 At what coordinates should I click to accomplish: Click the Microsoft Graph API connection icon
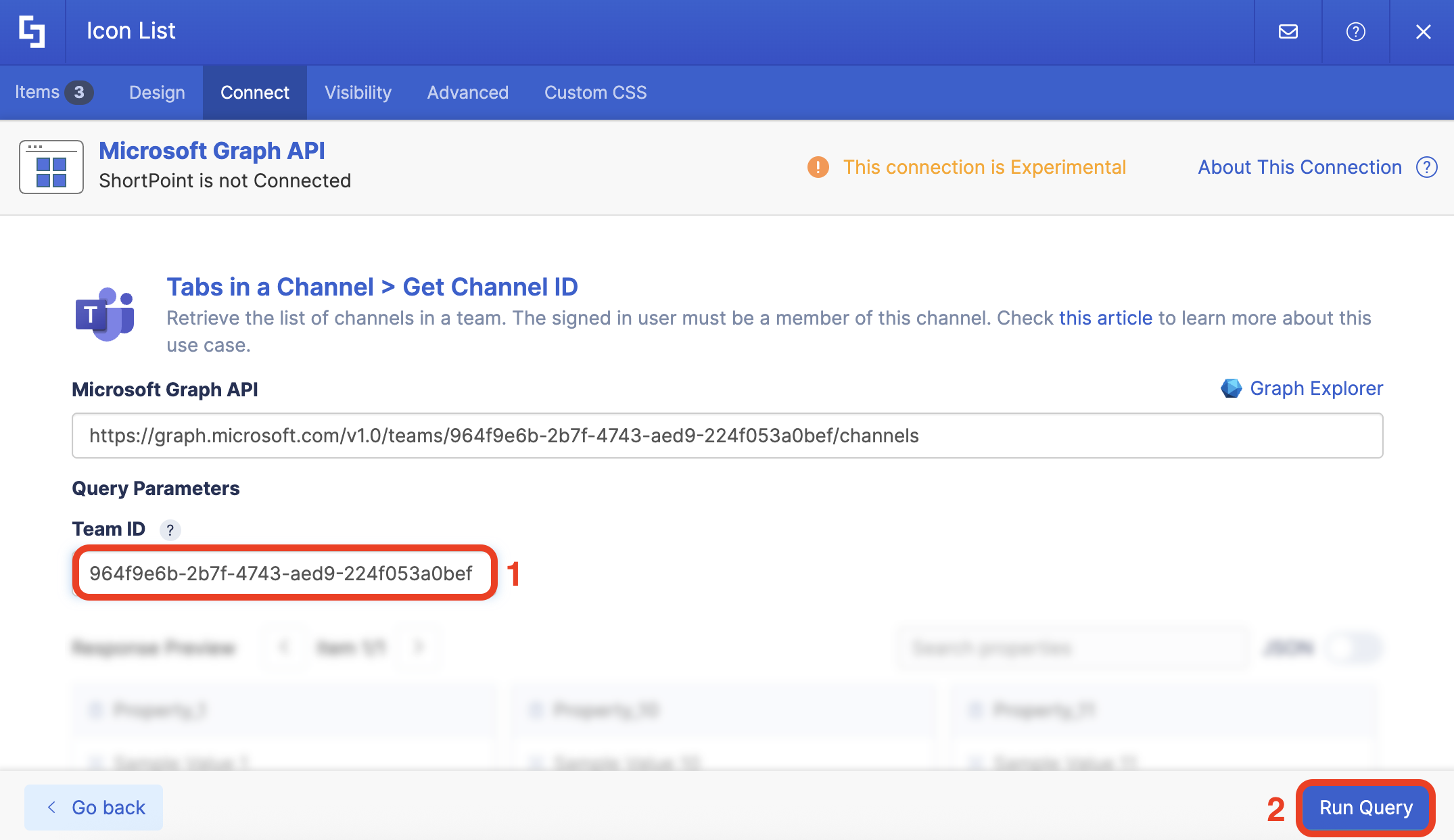coord(51,167)
